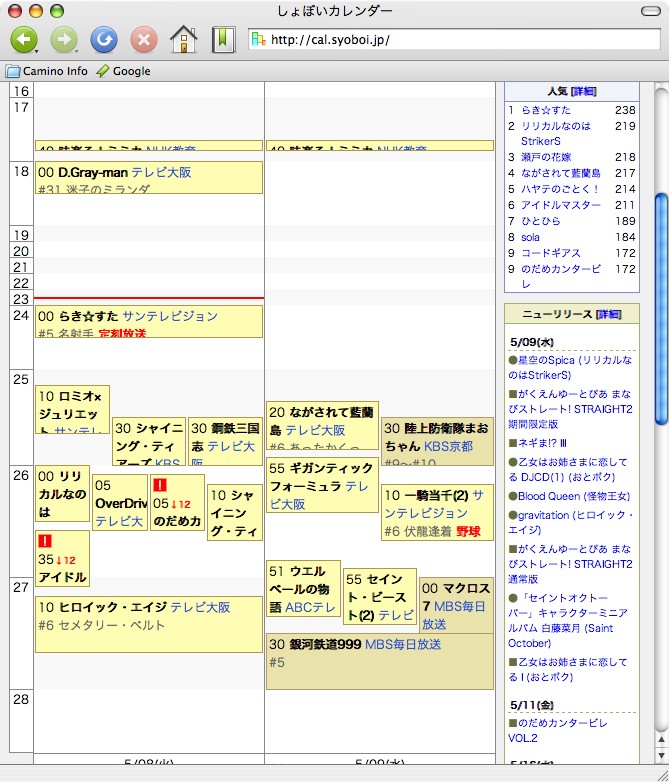Click the red Stop loading icon
The height and width of the screenshot is (782, 669).
point(144,39)
